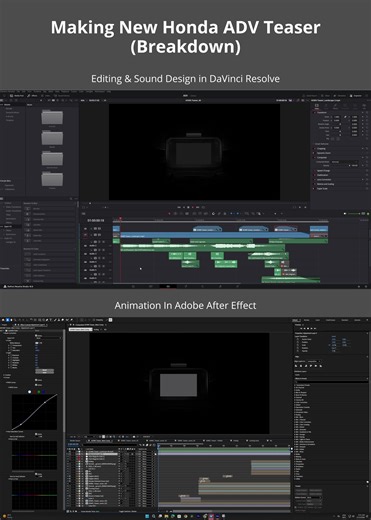The width and height of the screenshot is (371, 520).
Task: Open the Windows Start button
Action: coord(147,516)
